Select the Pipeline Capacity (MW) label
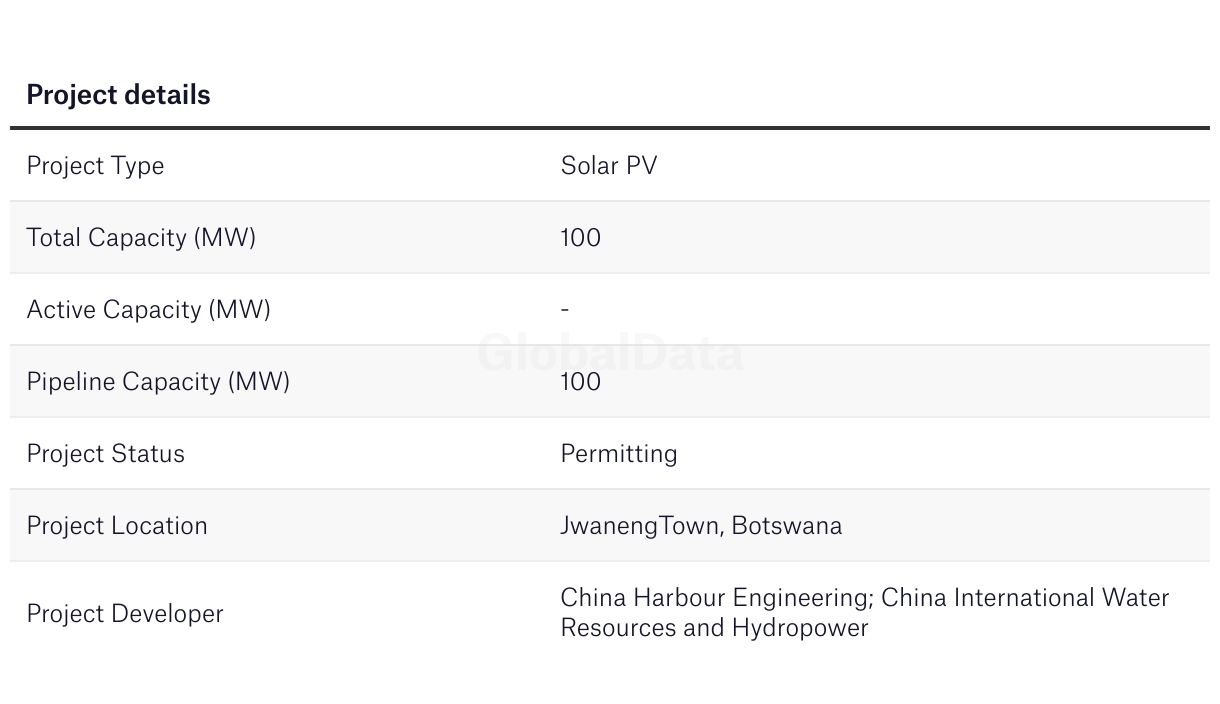This screenshot has width=1220, height=704. pyautogui.click(x=158, y=382)
